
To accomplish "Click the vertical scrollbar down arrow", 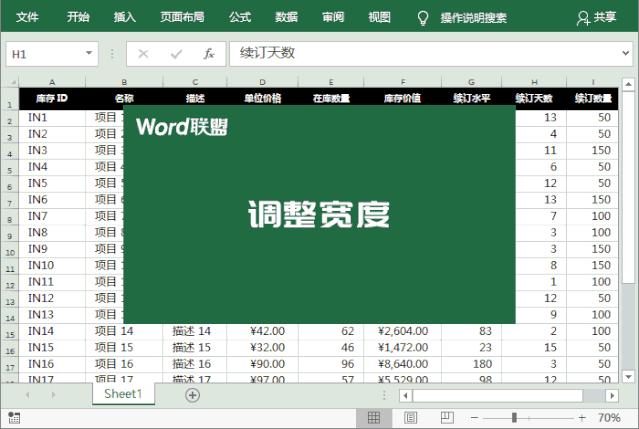I will coord(628,376).
